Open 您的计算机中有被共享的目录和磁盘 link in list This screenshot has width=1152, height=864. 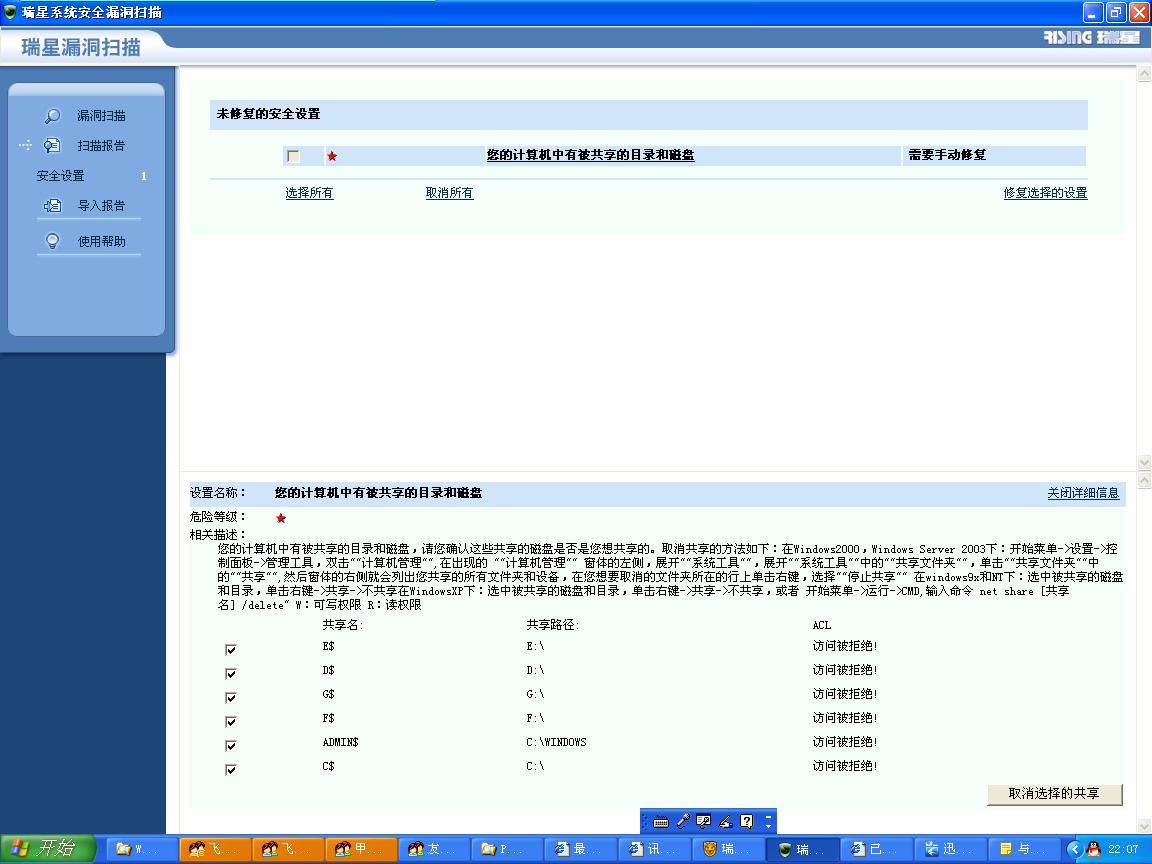[x=590, y=155]
